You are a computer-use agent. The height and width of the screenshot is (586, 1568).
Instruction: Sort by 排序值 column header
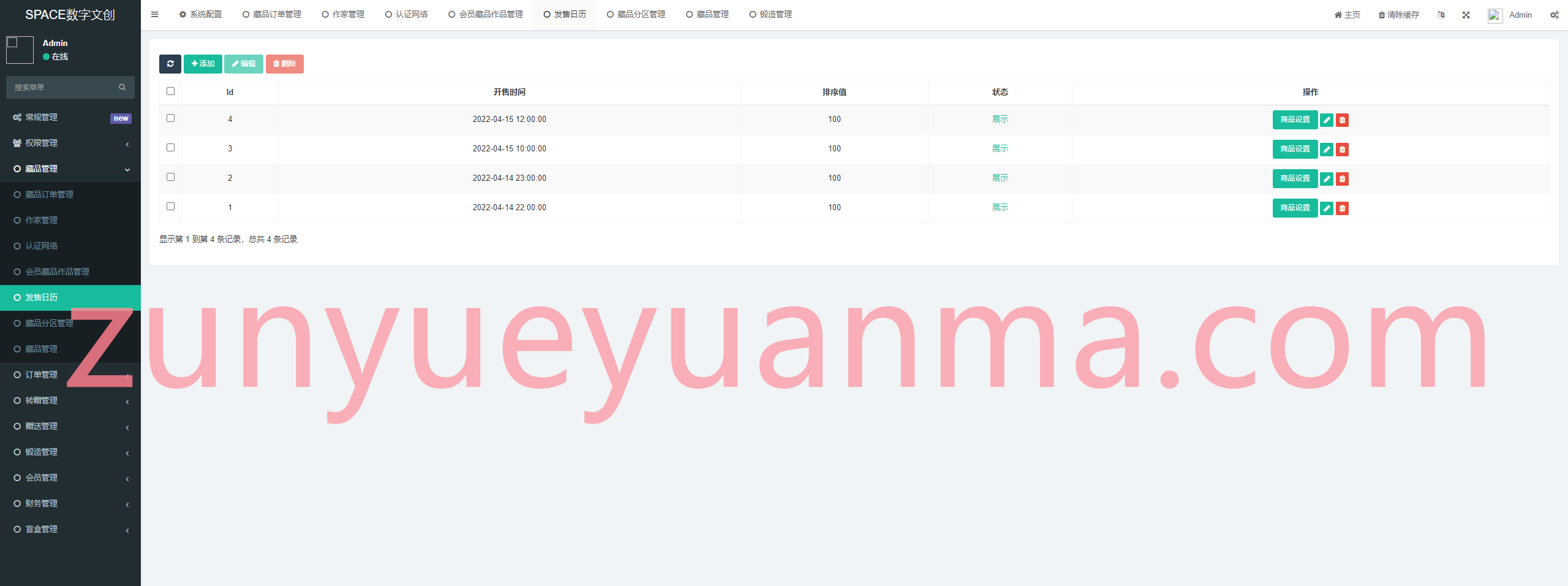(834, 93)
